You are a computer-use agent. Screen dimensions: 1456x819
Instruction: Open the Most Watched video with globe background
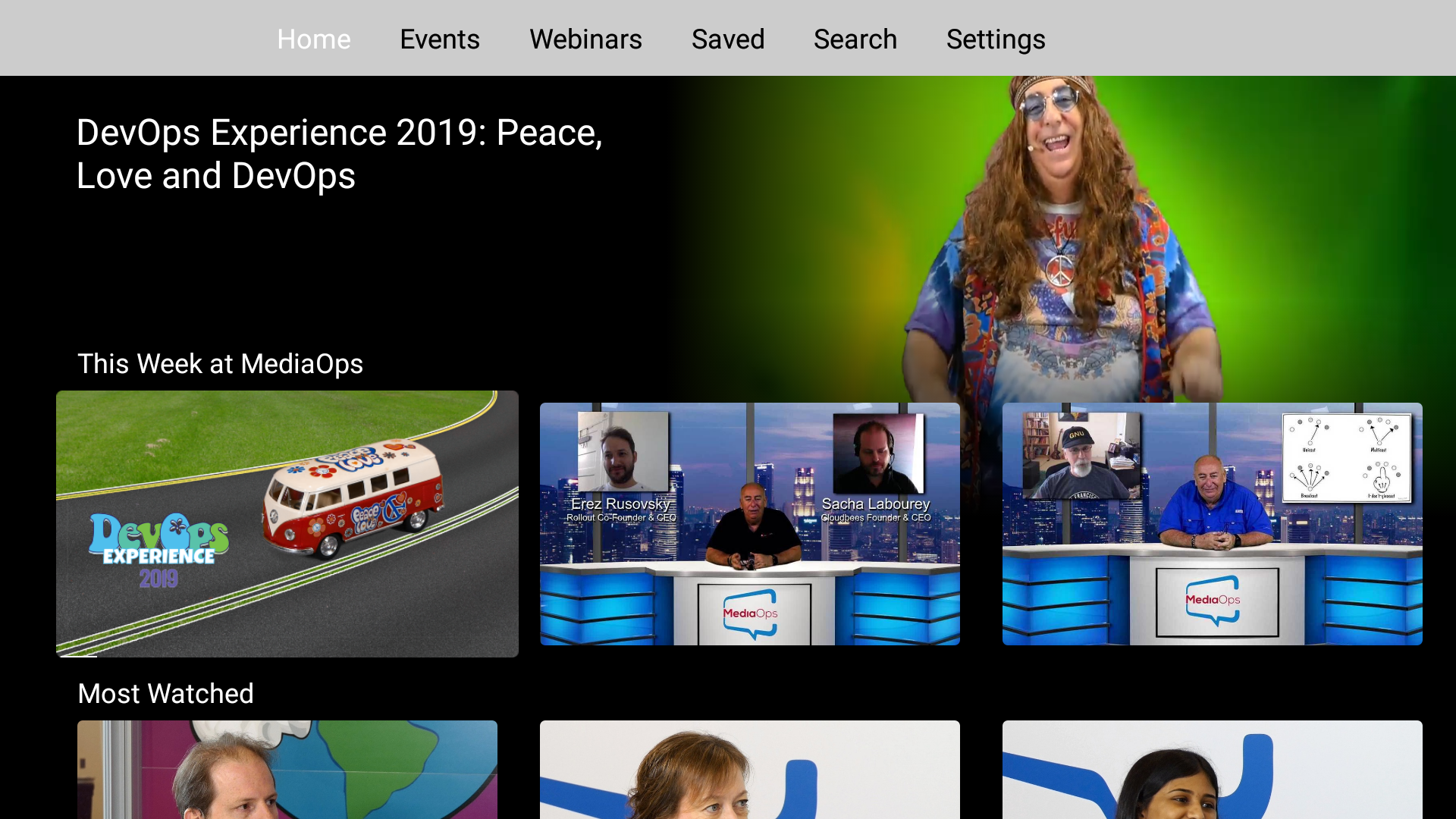[x=287, y=770]
